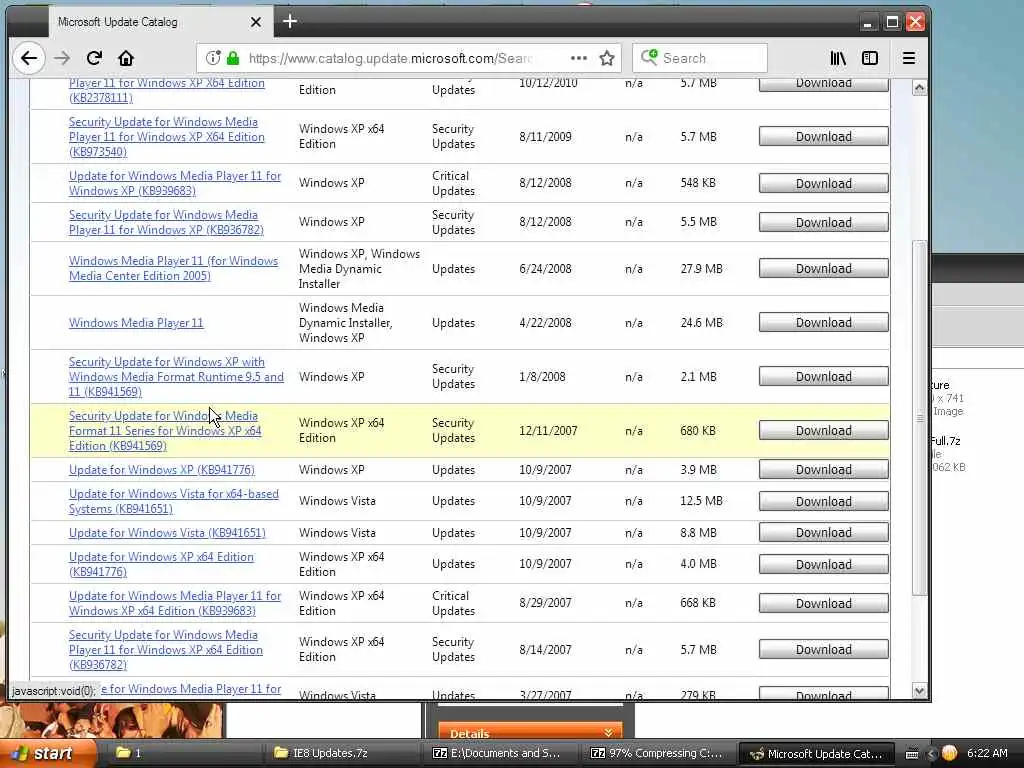Open the Windows Start menu
This screenshot has height=768, width=1024.
(47, 753)
